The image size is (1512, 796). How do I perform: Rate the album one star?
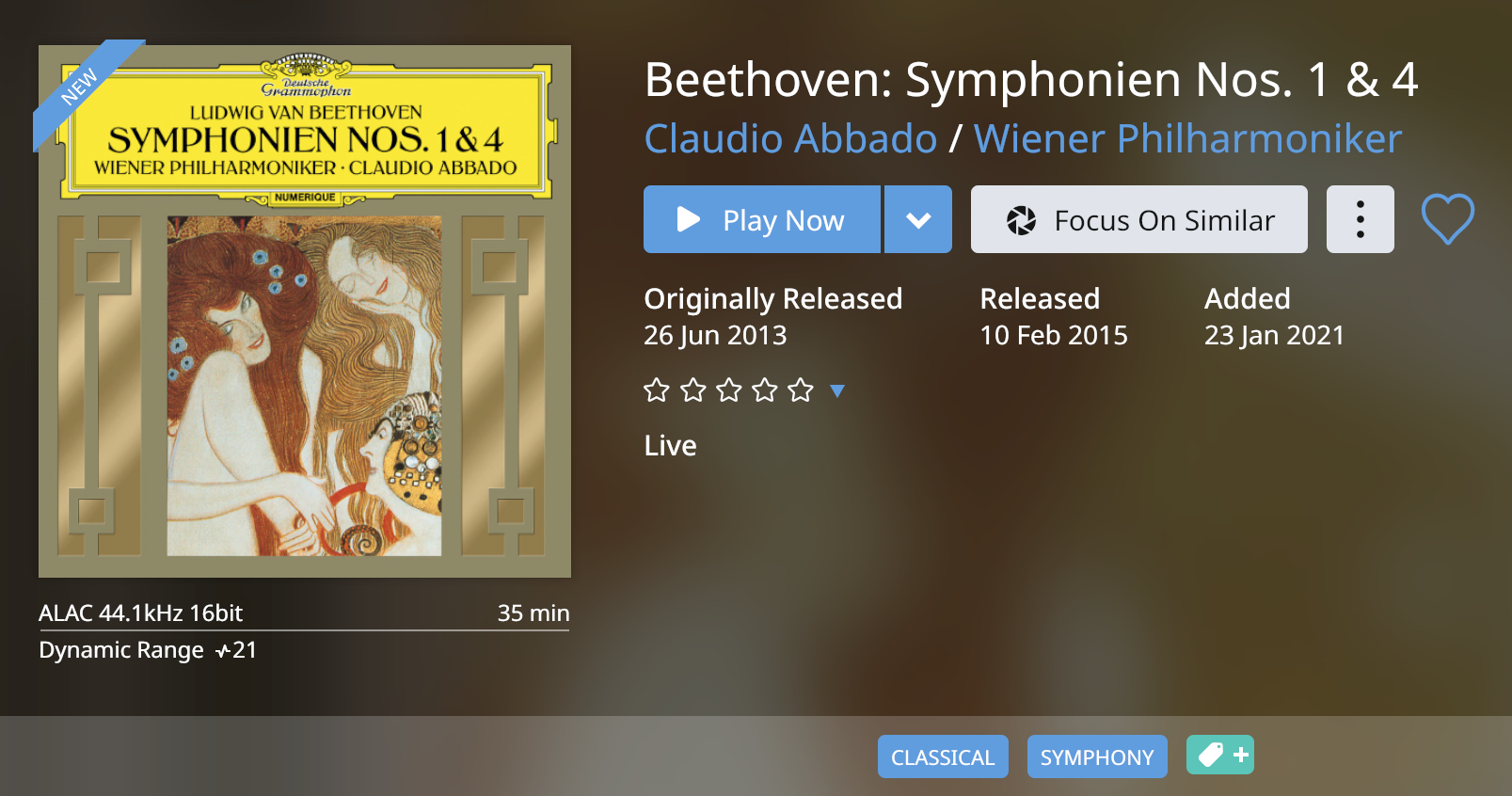pos(657,390)
